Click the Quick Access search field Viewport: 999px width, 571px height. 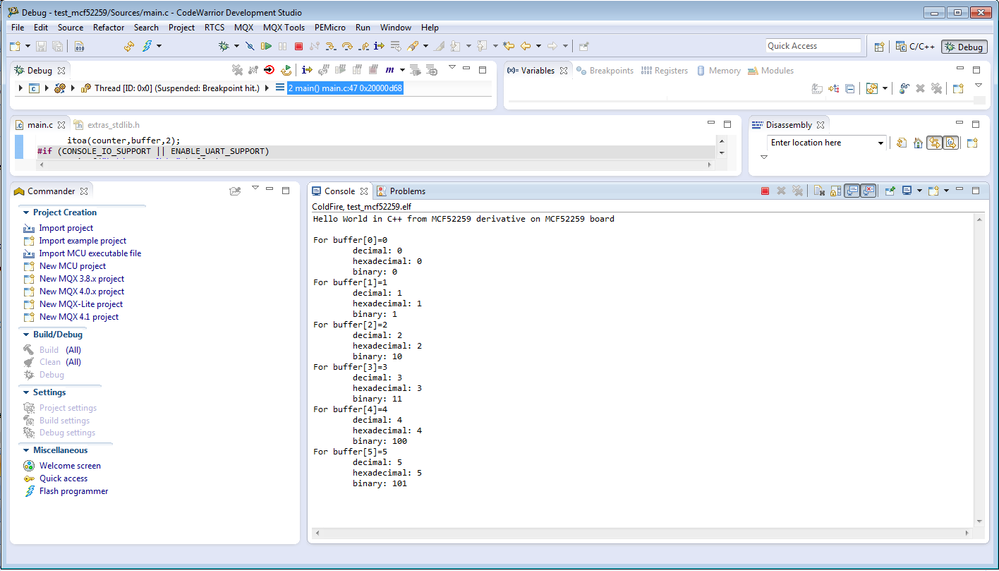(x=813, y=46)
